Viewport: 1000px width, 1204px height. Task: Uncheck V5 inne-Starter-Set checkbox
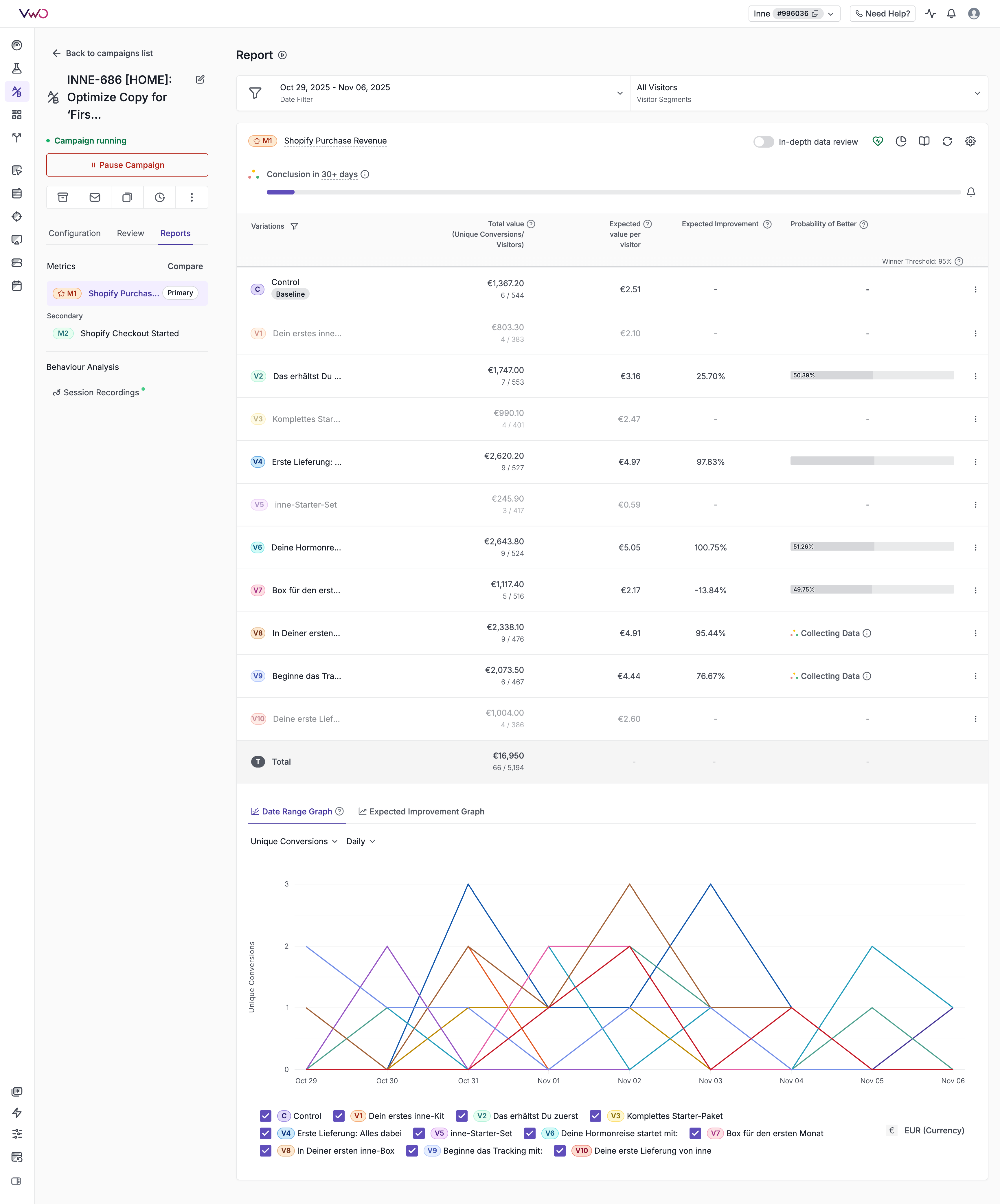(419, 1133)
